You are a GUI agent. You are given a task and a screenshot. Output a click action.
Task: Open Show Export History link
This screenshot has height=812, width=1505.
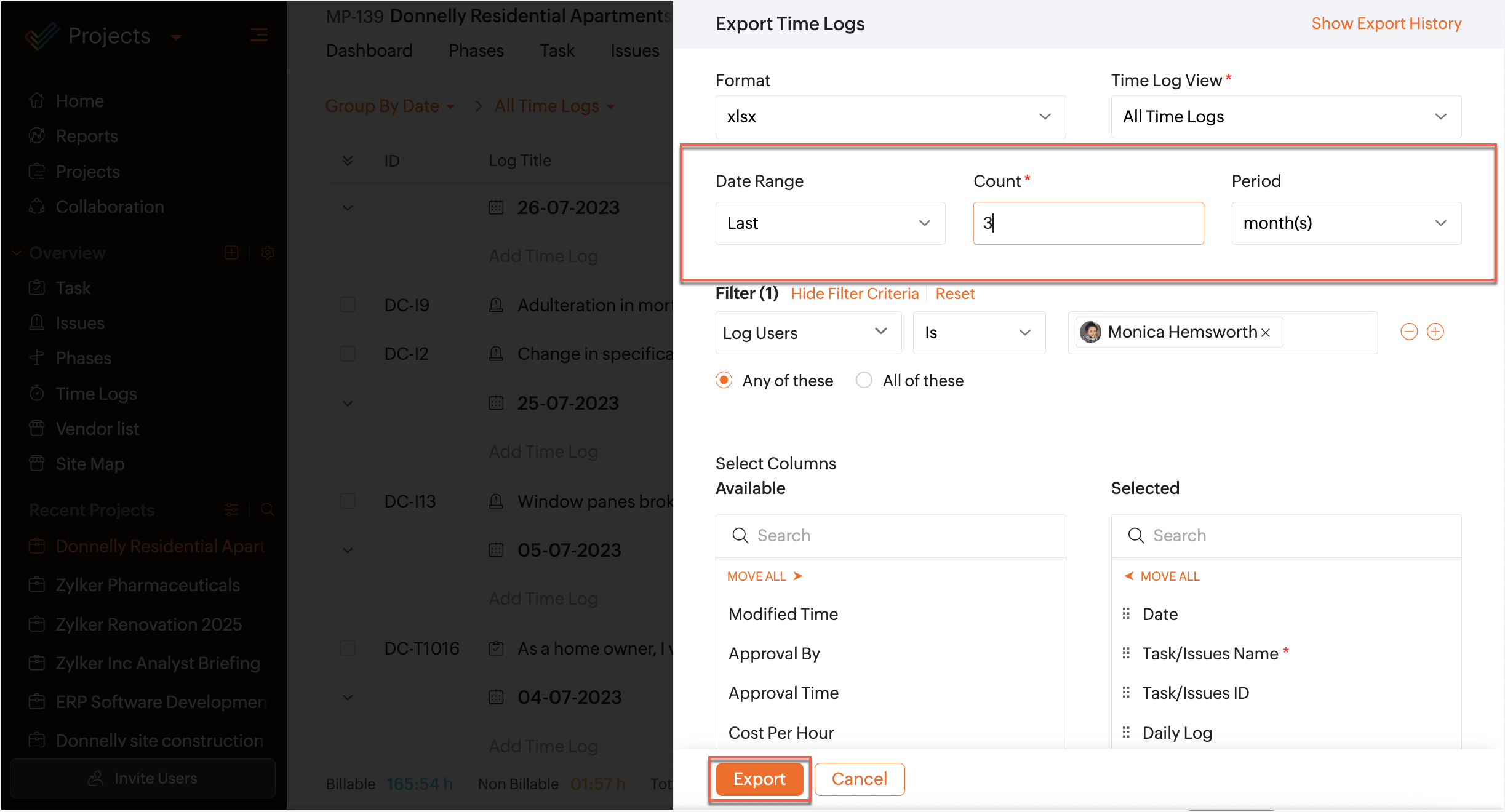point(1386,23)
